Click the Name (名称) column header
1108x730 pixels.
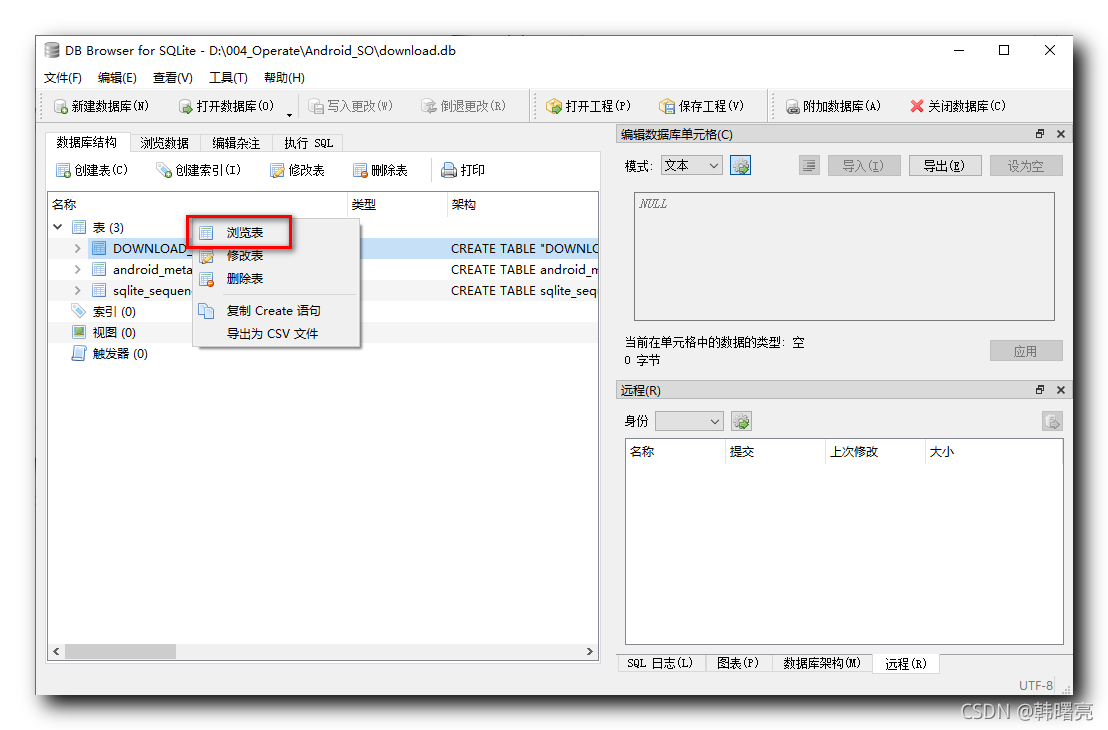click(x=198, y=204)
